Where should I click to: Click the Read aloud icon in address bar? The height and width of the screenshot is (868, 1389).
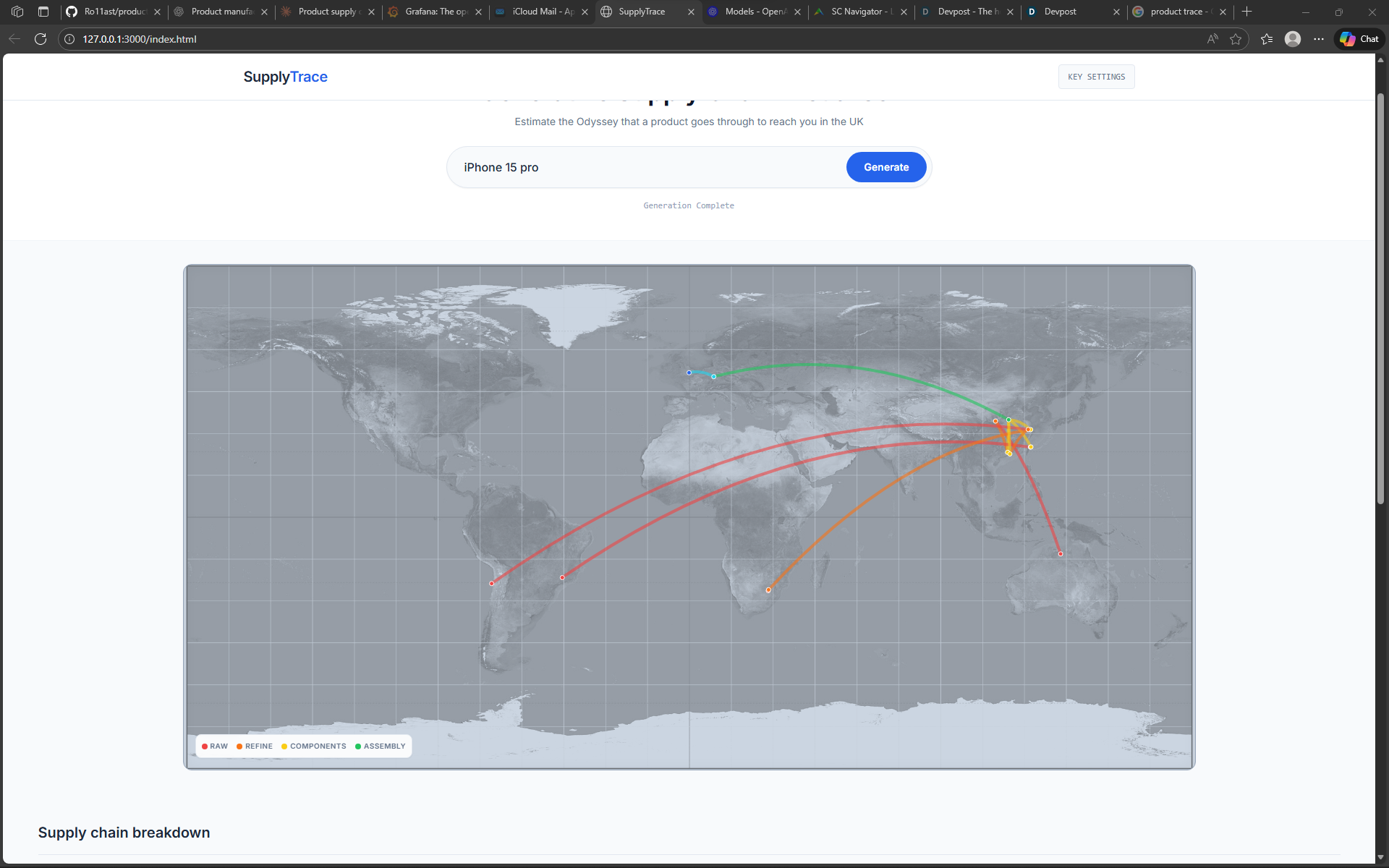[1212, 39]
